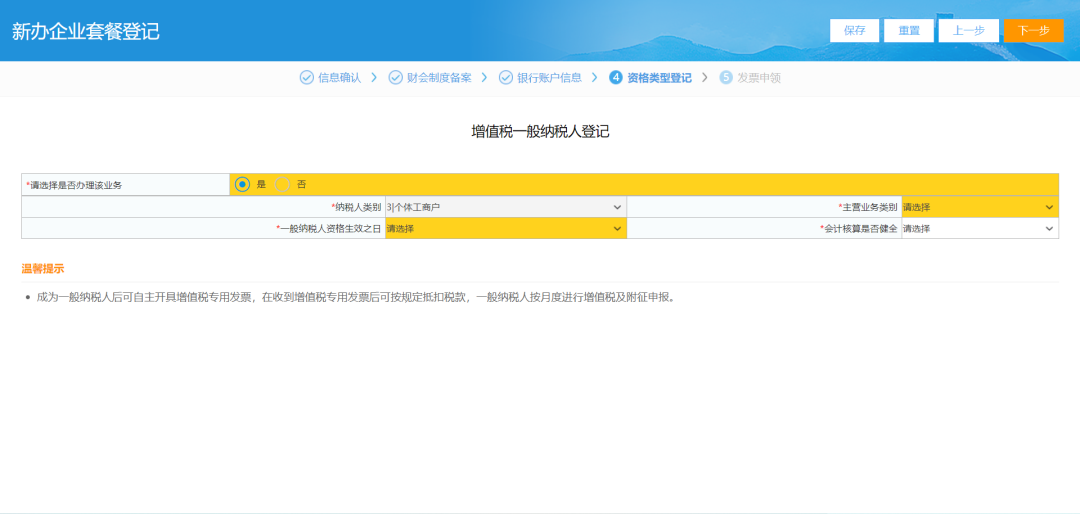The height and width of the screenshot is (514, 1080).
Task: Select the 是 radio button
Action: point(242,185)
